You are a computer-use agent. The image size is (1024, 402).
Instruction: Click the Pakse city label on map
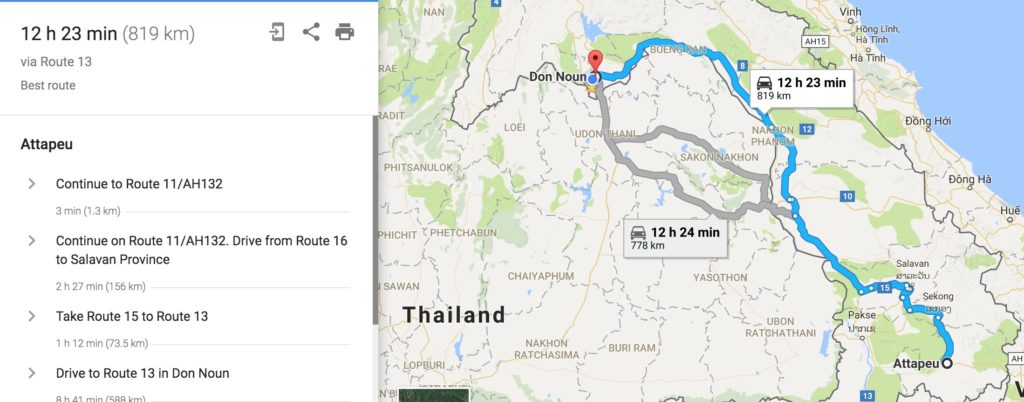point(861,315)
